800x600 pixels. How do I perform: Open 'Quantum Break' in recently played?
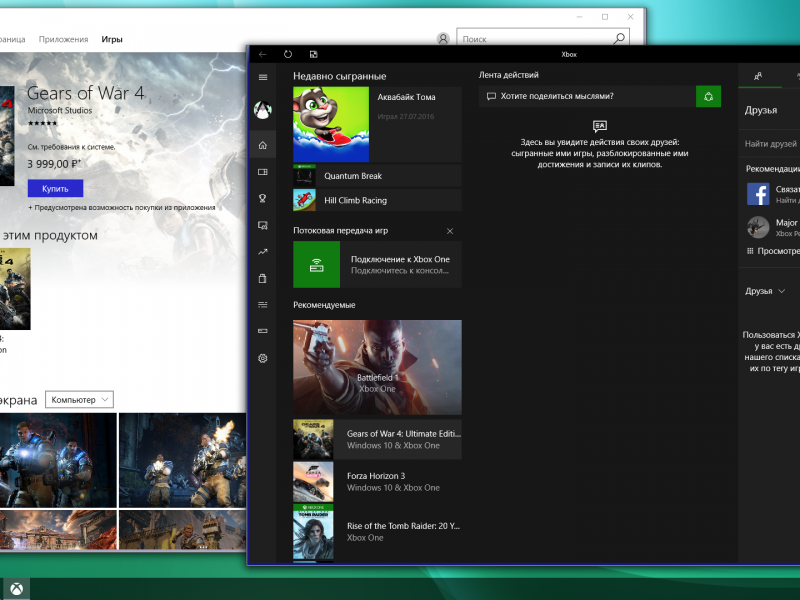click(377, 176)
